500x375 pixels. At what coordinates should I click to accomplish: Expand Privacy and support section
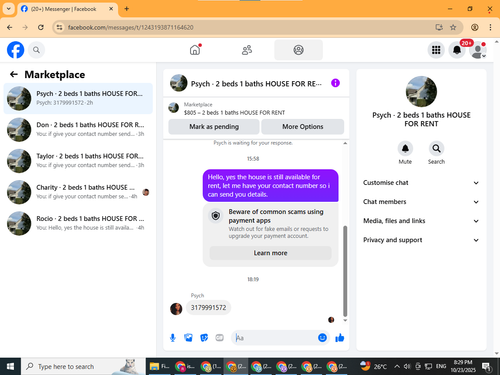pos(421,240)
